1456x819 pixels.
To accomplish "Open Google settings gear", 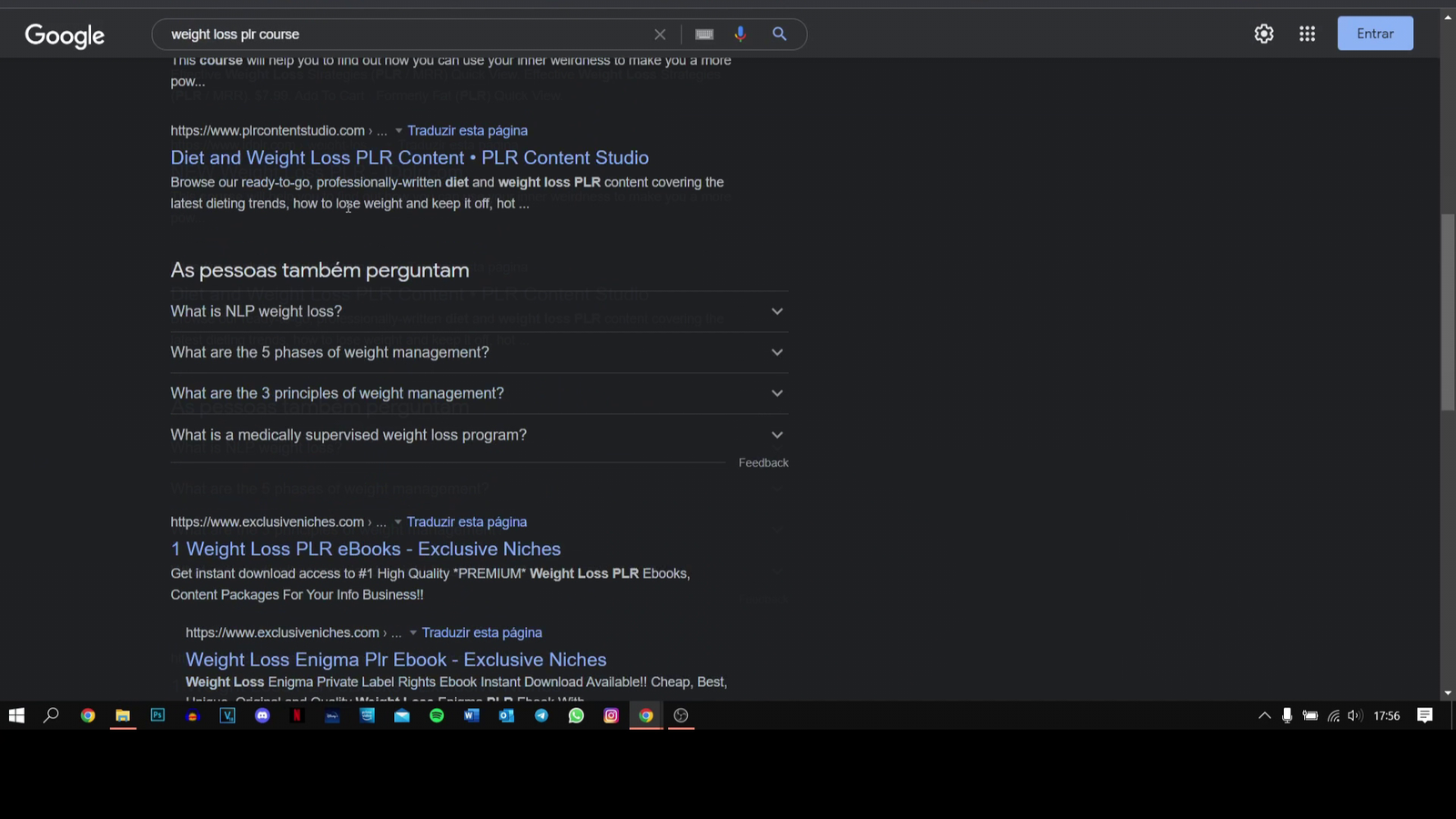I will (1264, 34).
